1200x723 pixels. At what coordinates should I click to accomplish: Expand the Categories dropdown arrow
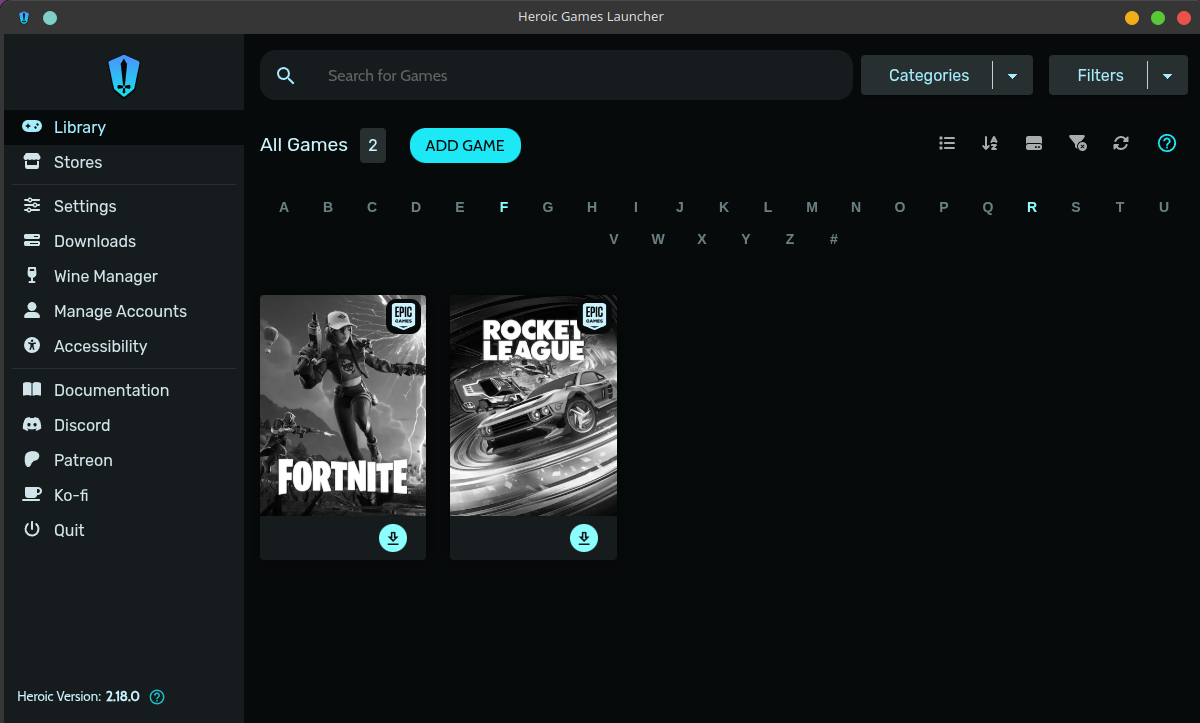click(x=1012, y=75)
